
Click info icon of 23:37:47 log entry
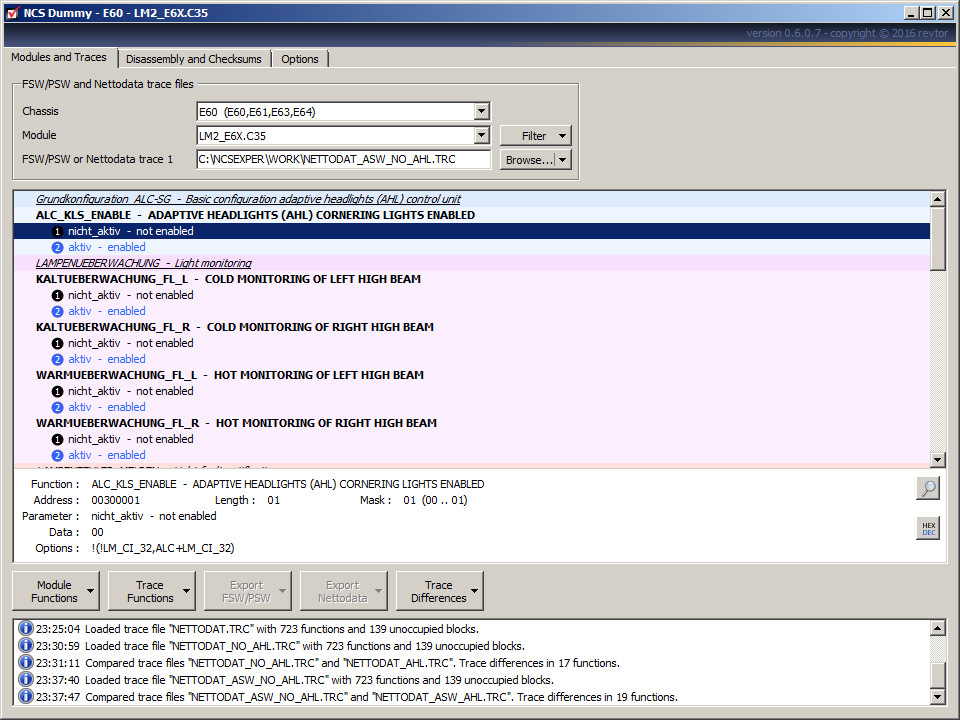coord(26,697)
